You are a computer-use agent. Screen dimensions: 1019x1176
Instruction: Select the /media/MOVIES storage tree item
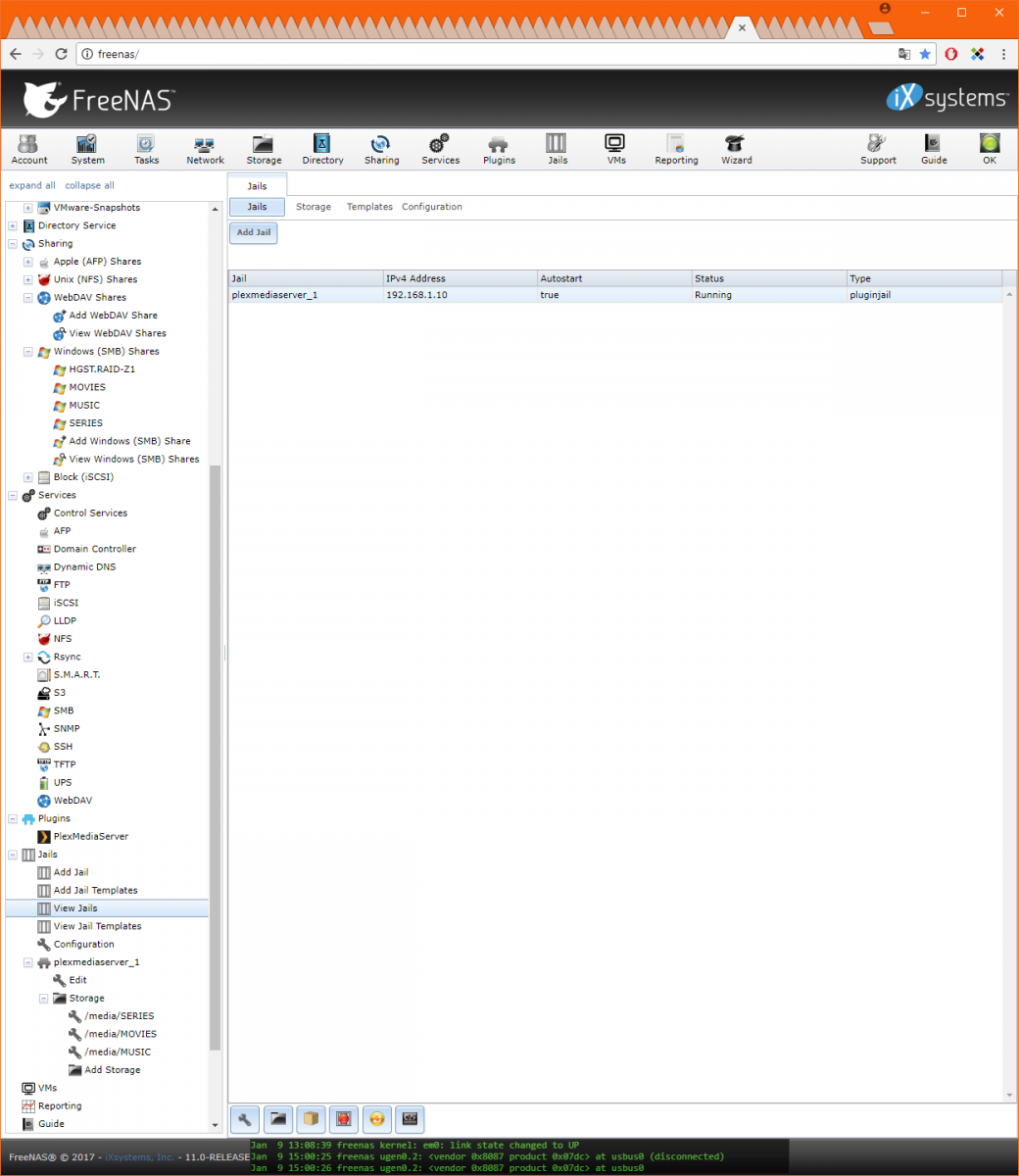pos(120,1034)
